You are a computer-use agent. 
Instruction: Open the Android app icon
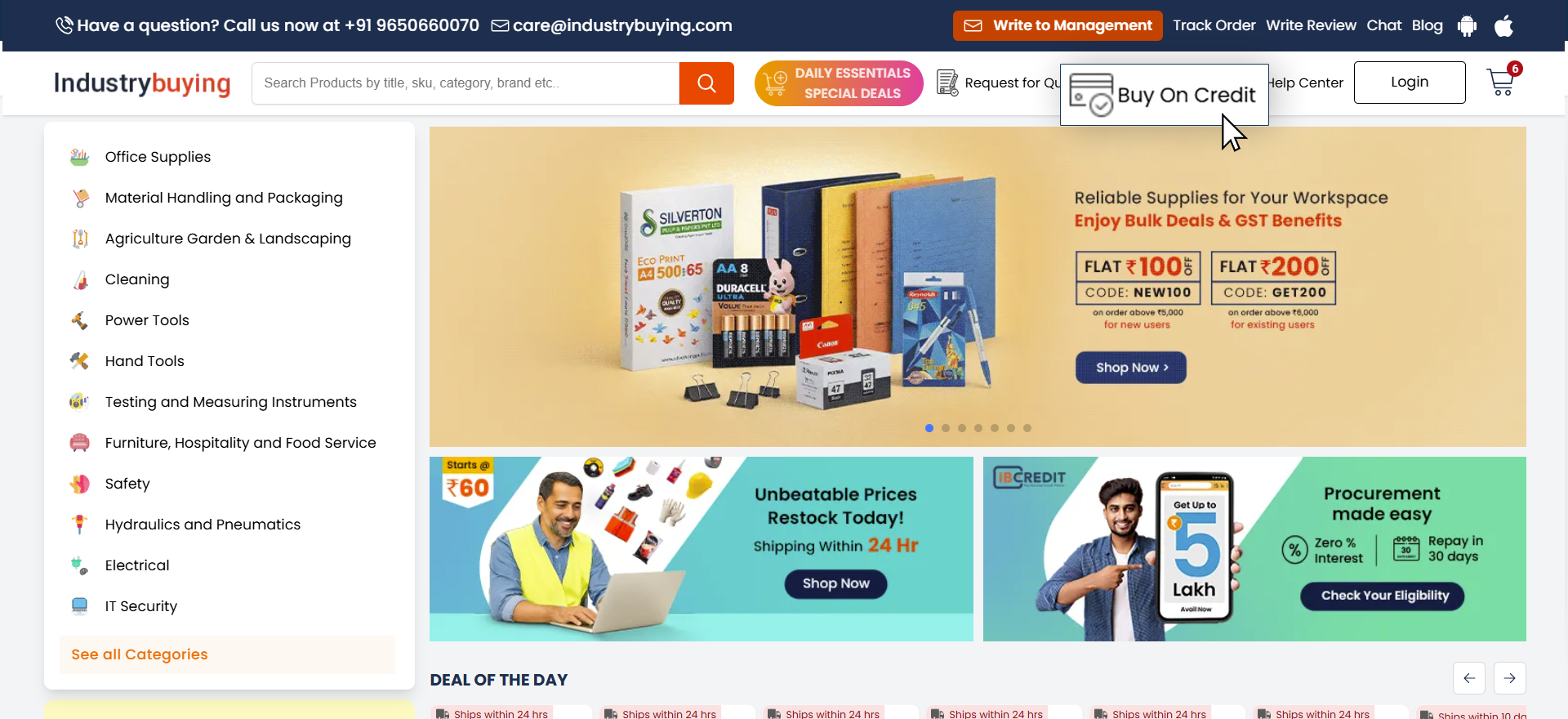1467,26
